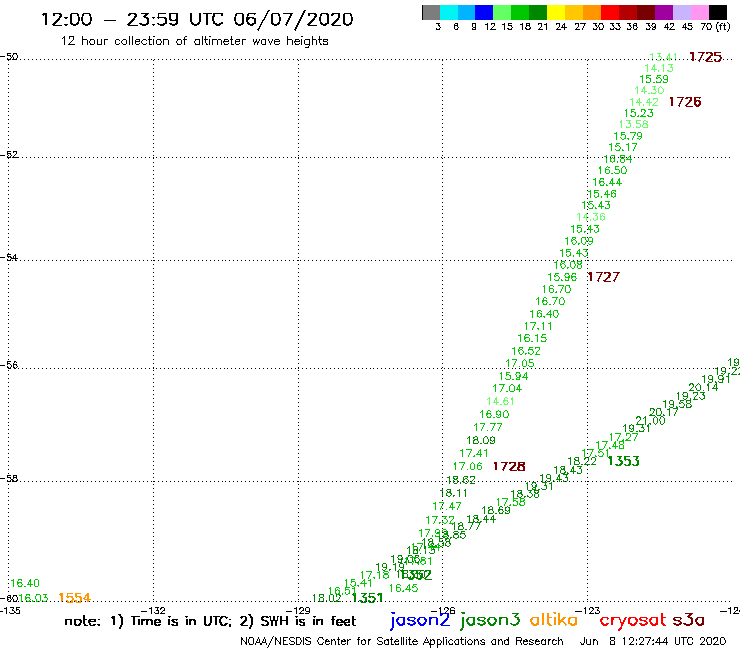Click the 16.09 wave height value
This screenshot has height=650, width=740.
(x=579, y=241)
